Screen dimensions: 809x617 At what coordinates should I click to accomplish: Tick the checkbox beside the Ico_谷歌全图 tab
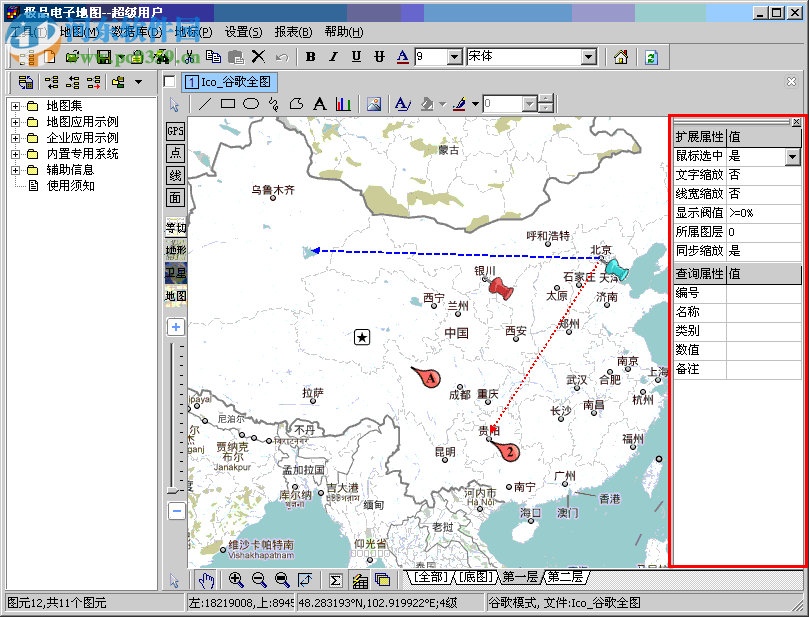click(x=170, y=82)
